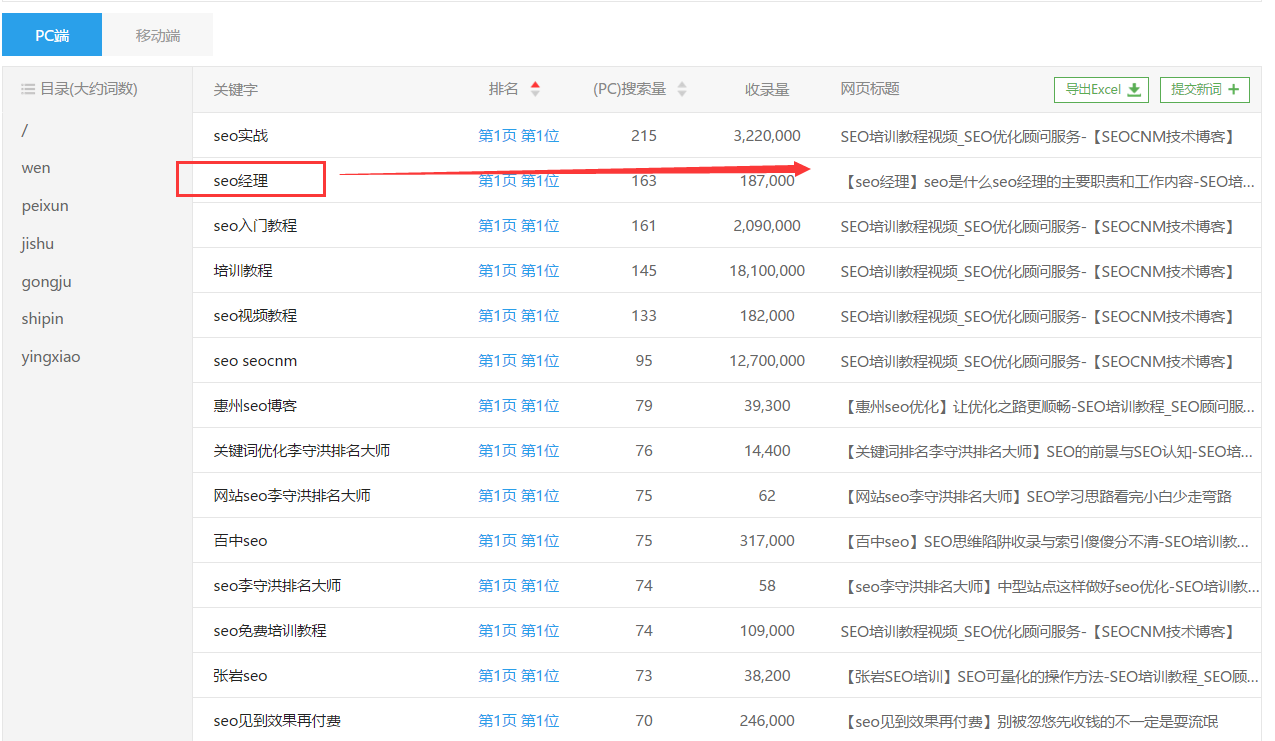This screenshot has height=741, width=1275.
Task: Click the keyword 张岩seo
Action: point(240,676)
